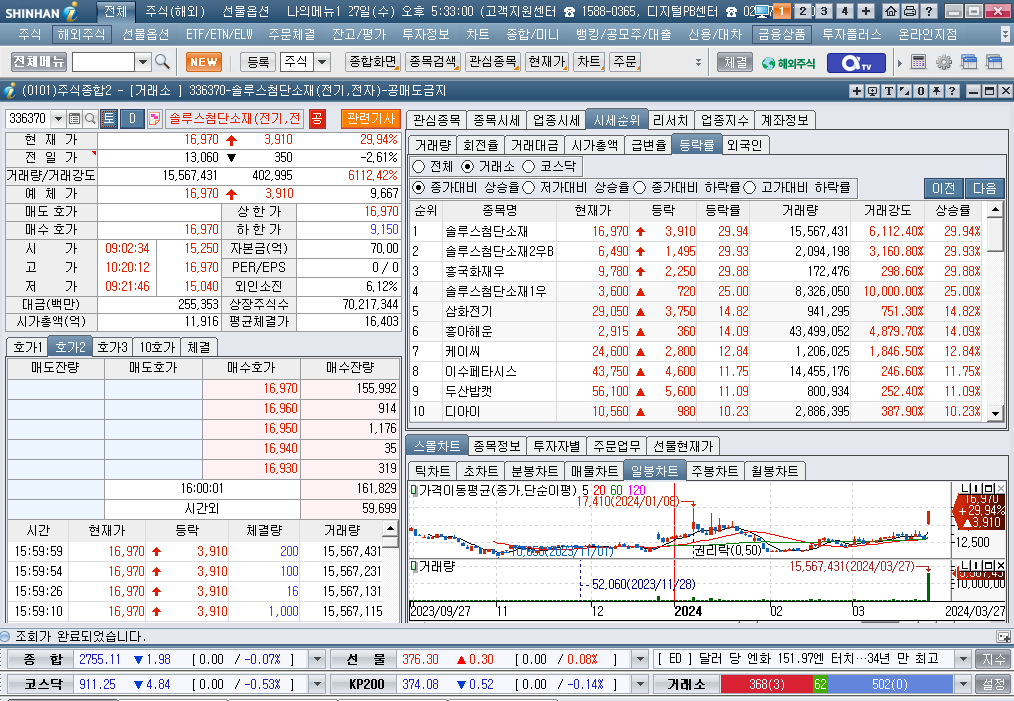
Task: Expand the 거래소 advance-decline bar dropdown
Action: pos(963,684)
